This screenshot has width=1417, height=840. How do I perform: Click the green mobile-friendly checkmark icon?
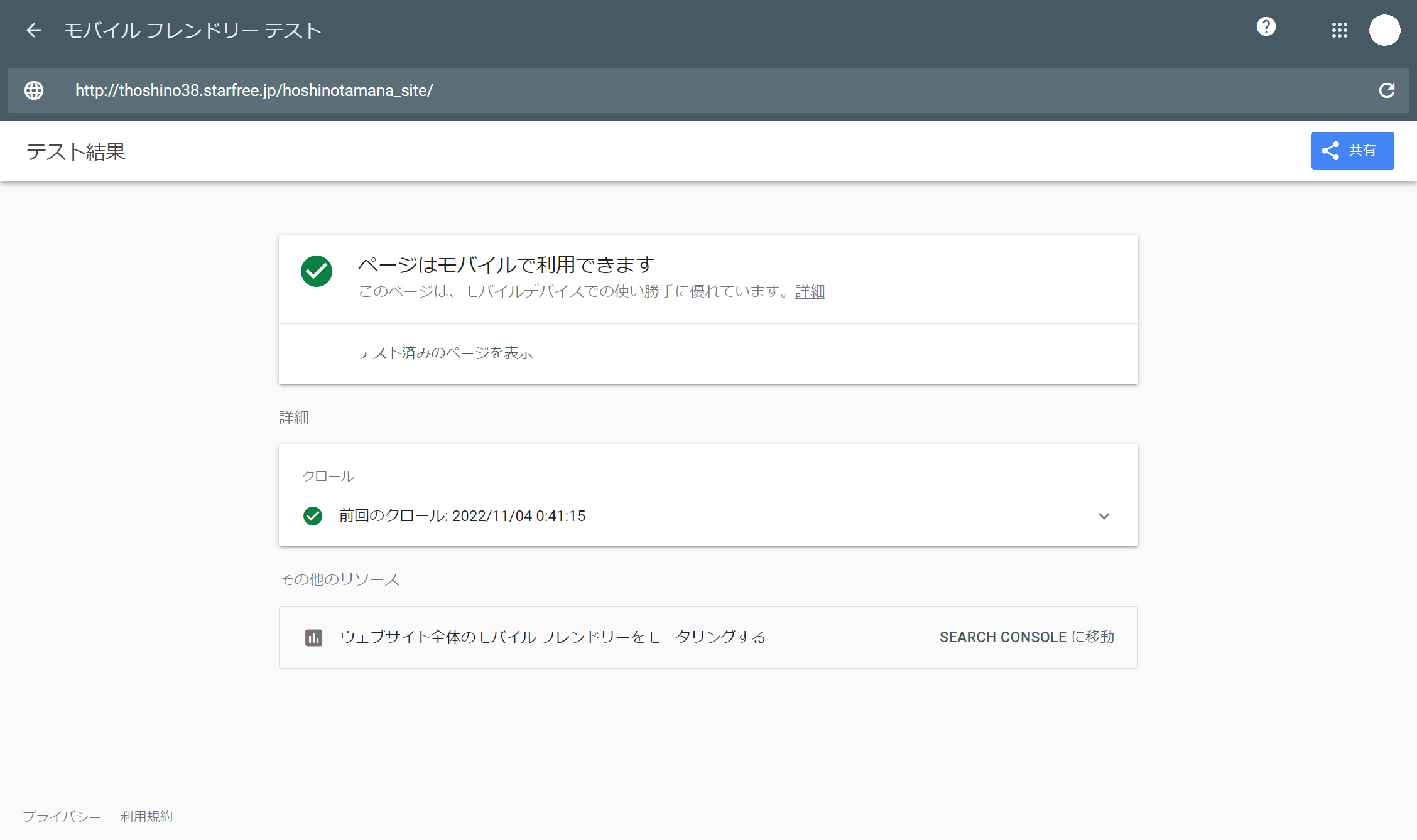point(317,271)
